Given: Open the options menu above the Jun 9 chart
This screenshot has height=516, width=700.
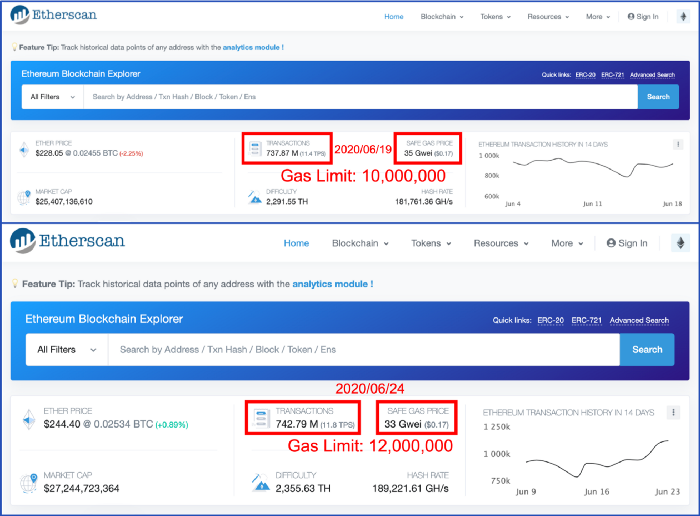Looking at the screenshot, I should pyautogui.click(x=673, y=412).
